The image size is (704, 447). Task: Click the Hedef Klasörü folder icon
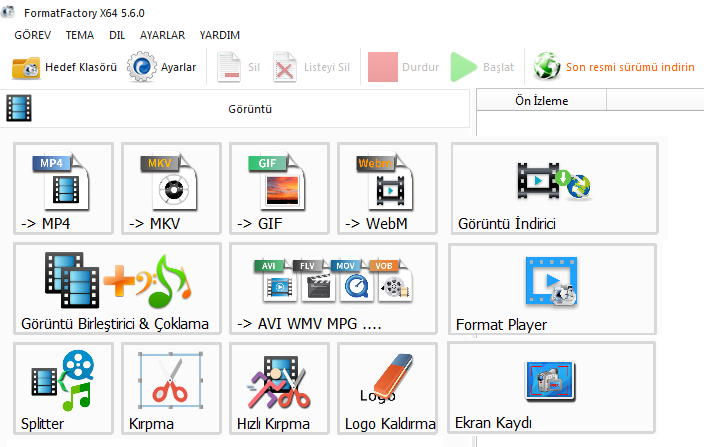point(26,67)
